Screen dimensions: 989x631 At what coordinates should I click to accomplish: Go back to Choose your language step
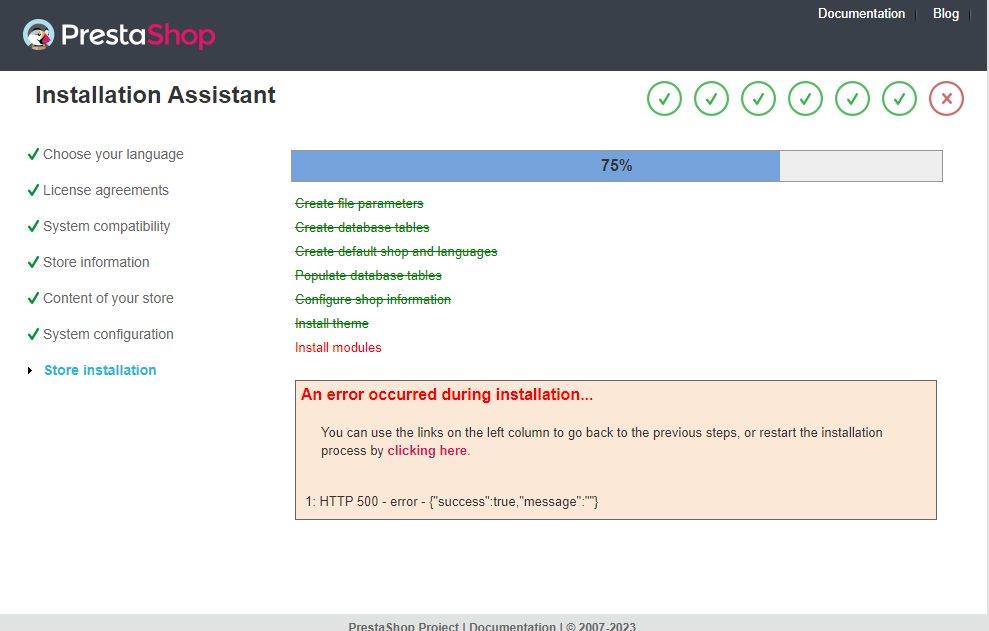pos(113,155)
